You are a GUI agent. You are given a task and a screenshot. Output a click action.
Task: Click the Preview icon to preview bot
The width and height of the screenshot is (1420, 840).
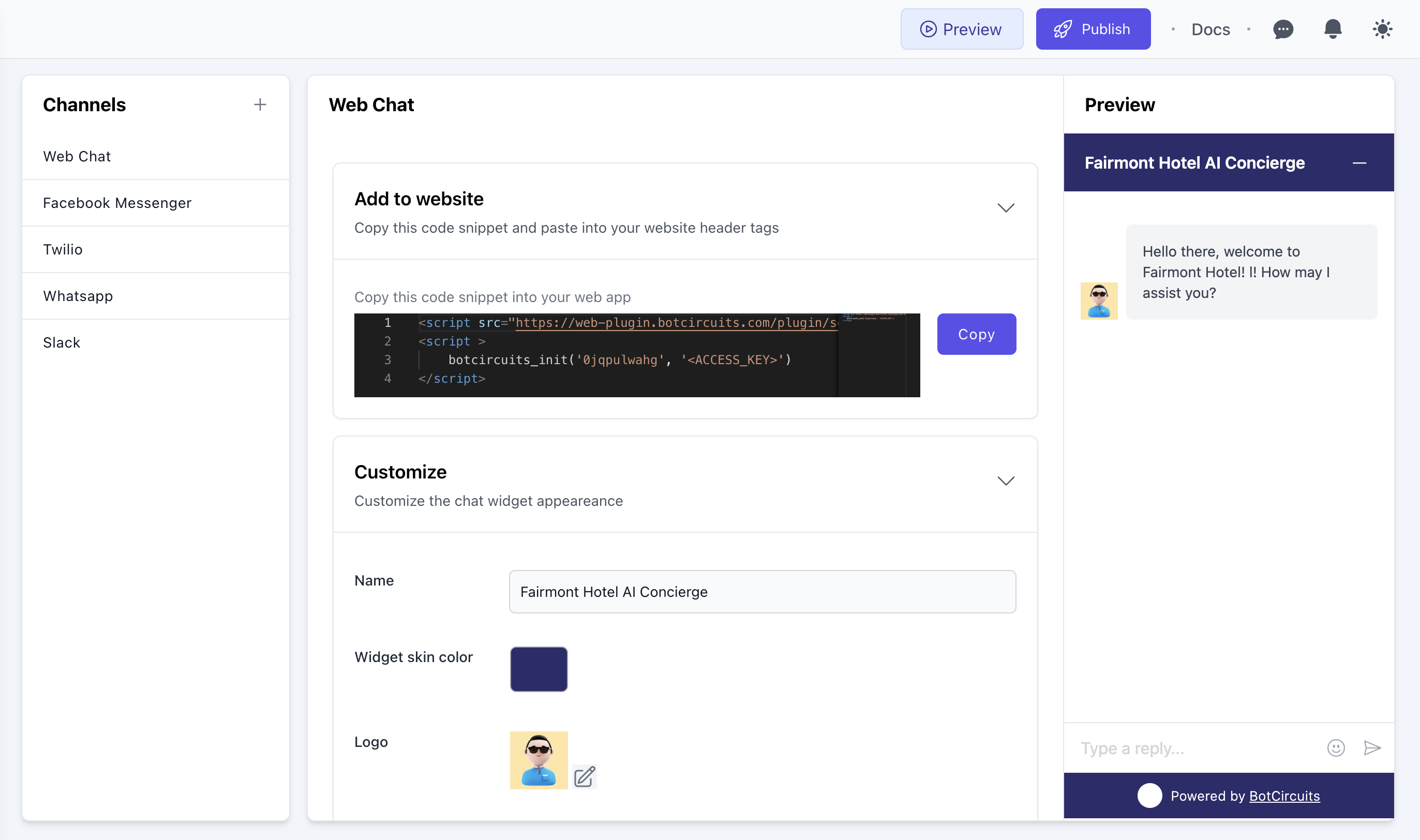coord(928,29)
